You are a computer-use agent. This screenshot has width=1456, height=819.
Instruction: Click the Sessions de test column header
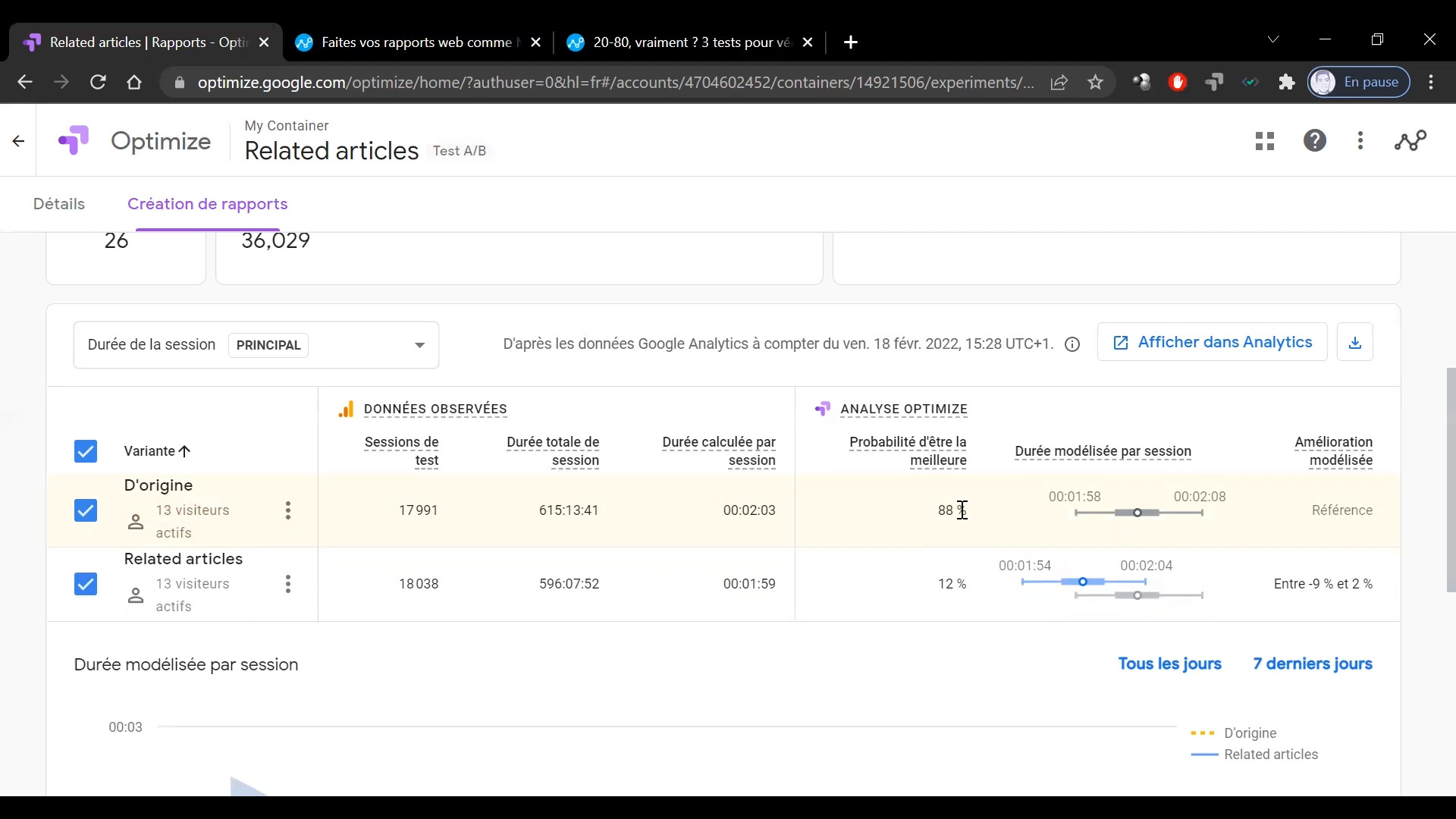click(x=402, y=451)
